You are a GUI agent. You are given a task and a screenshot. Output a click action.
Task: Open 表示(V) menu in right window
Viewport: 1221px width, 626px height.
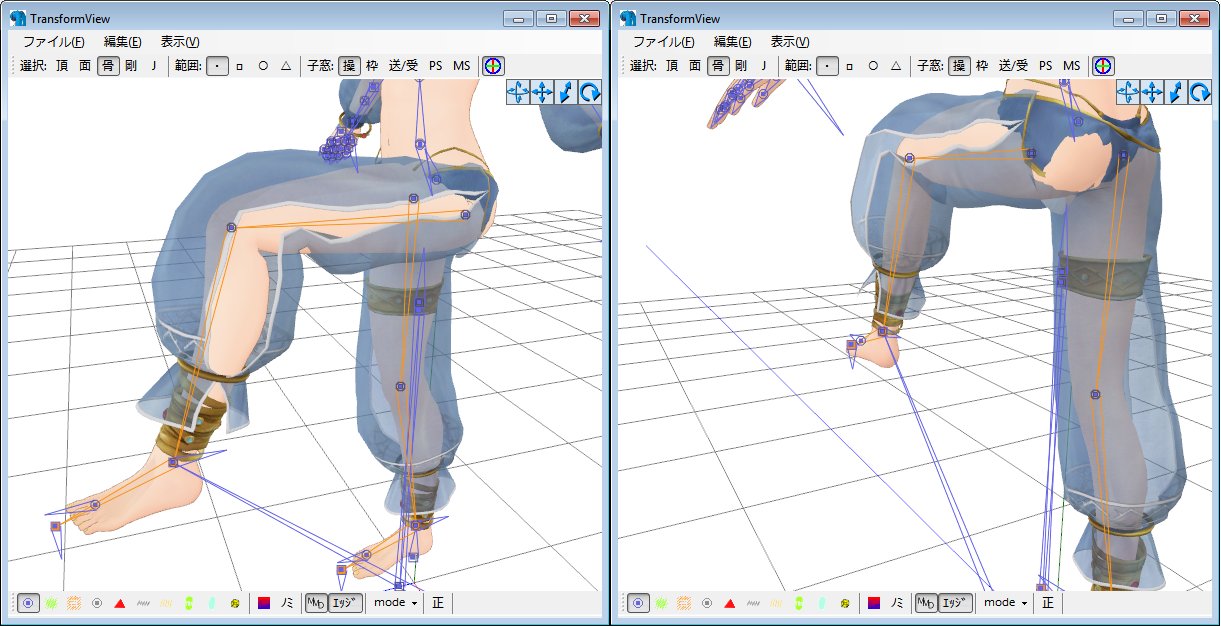[x=790, y=42]
